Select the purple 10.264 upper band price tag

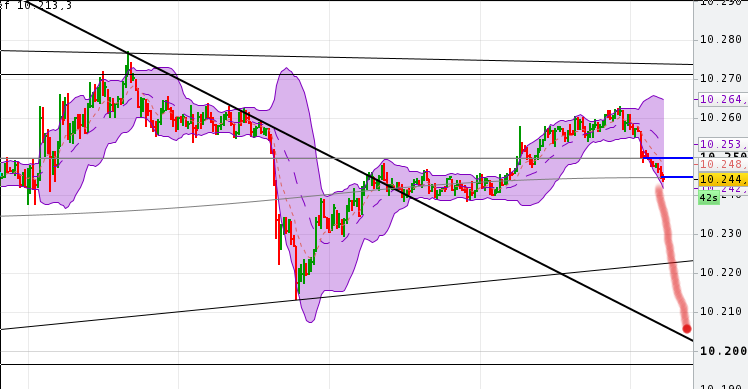click(723, 99)
